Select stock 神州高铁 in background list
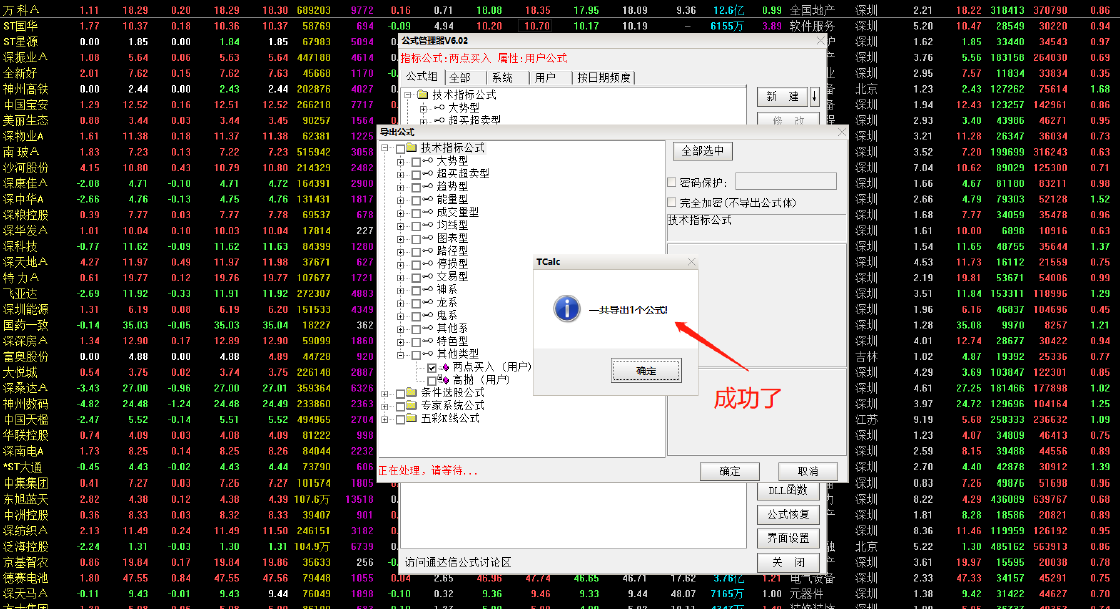 (26, 89)
